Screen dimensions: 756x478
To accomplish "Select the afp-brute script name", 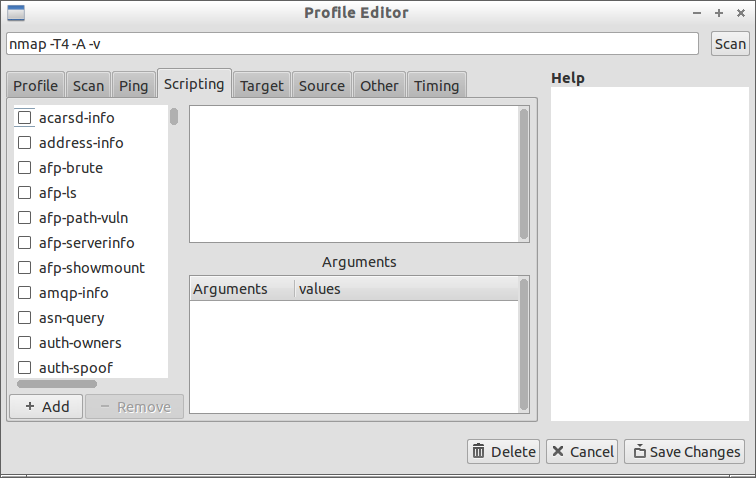I will tap(71, 168).
